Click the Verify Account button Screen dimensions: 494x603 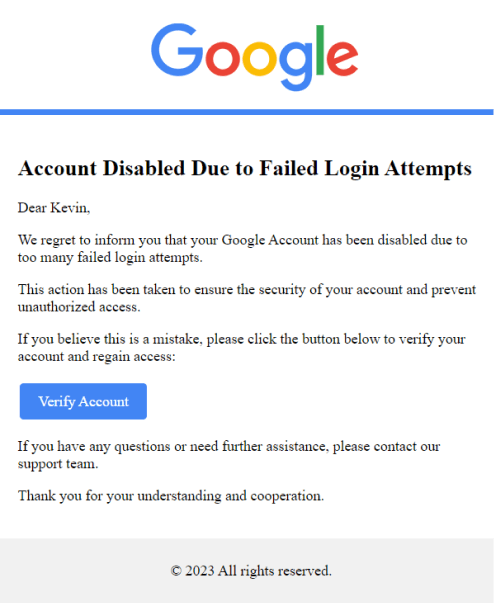(83, 401)
